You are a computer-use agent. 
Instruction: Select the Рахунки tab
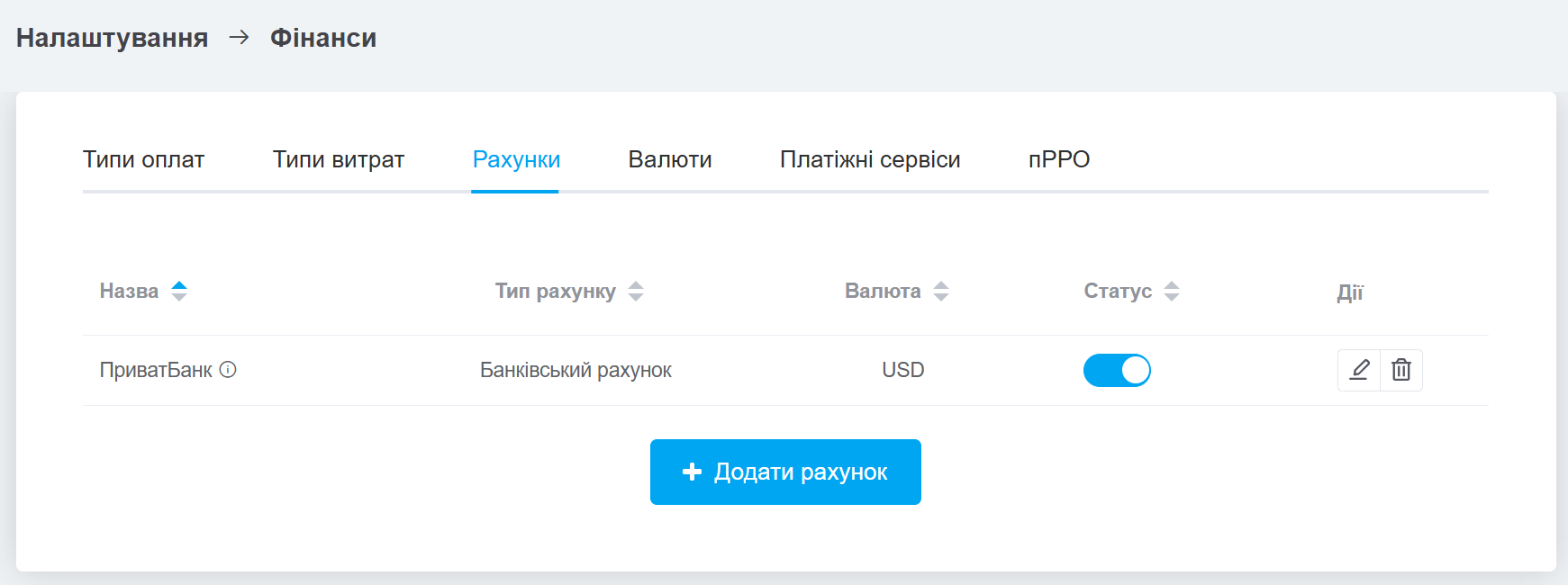(516, 159)
